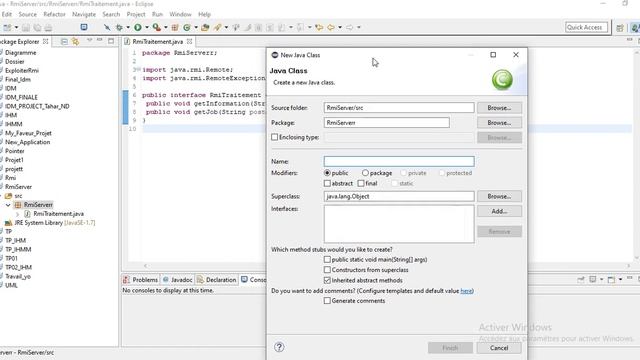This screenshot has height=360, width=640.
Task: Click the Print icon in main toolbar
Action: click(x=48, y=27)
